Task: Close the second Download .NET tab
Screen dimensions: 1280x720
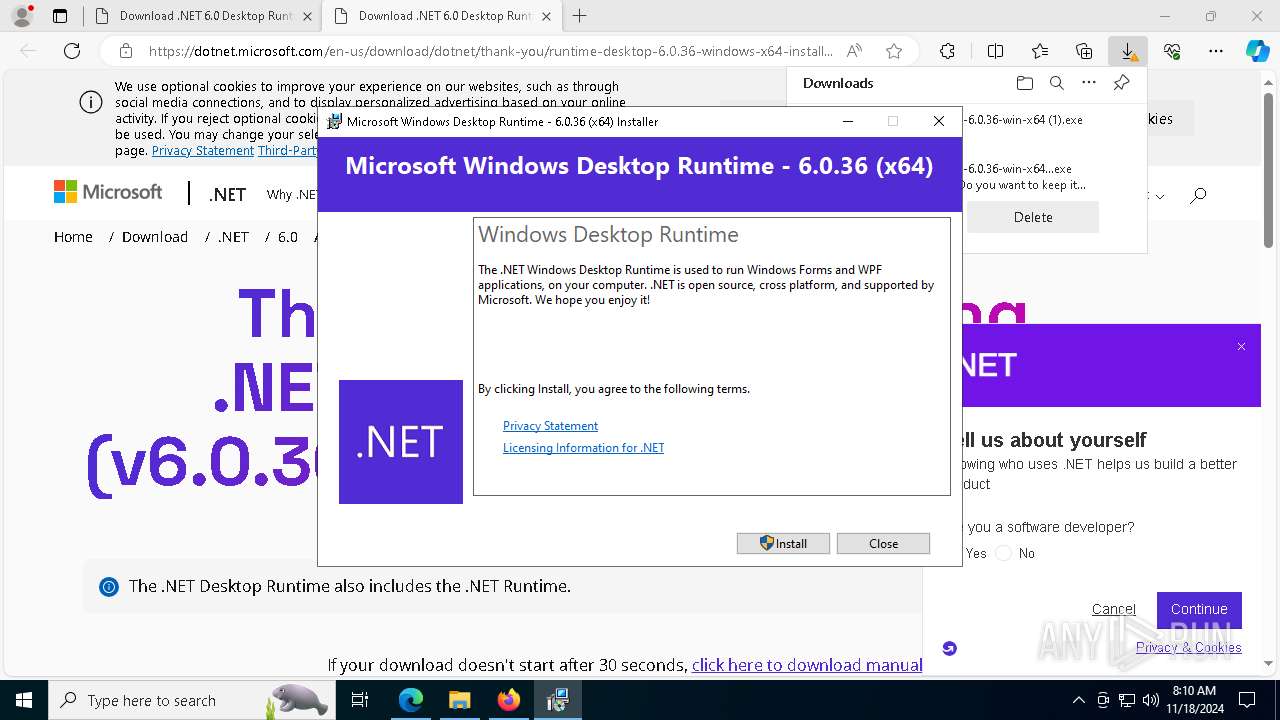Action: (546, 16)
